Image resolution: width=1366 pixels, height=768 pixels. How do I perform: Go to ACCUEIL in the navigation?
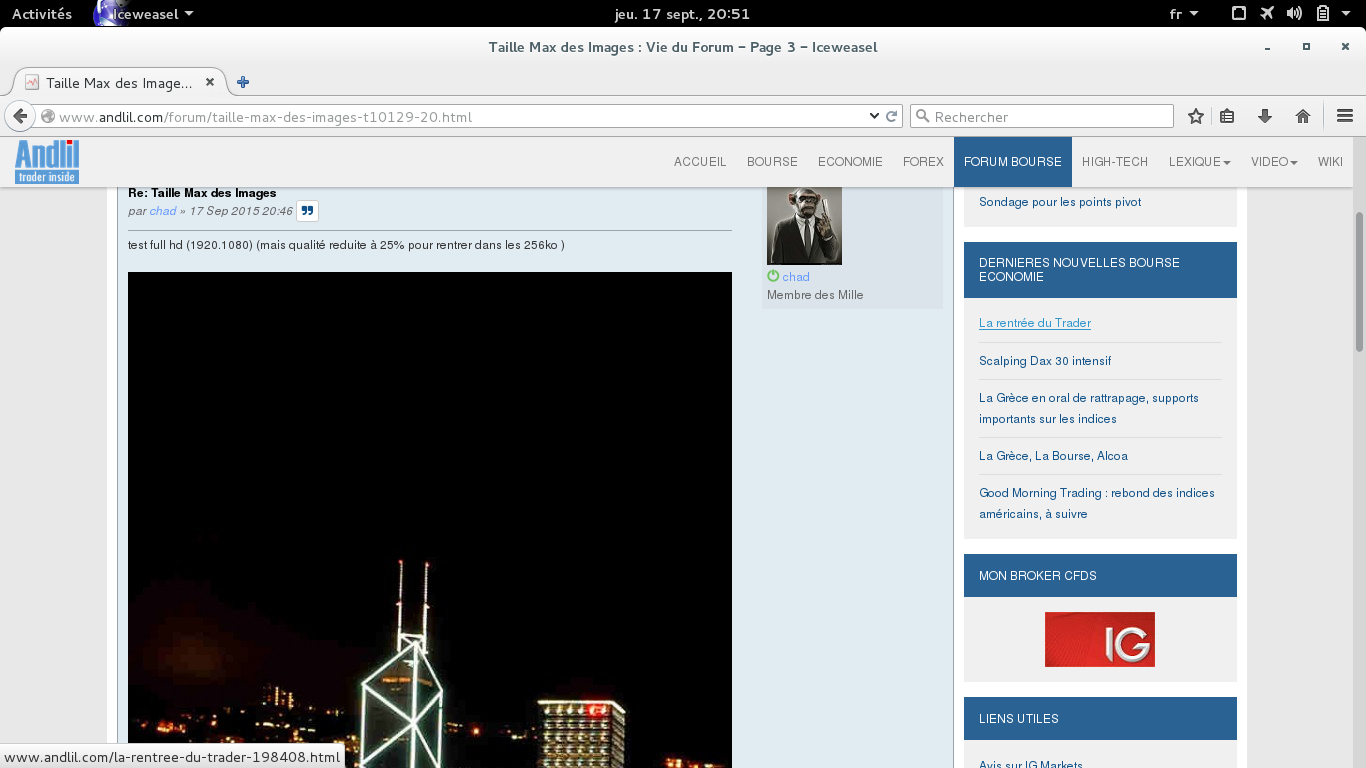pos(700,162)
